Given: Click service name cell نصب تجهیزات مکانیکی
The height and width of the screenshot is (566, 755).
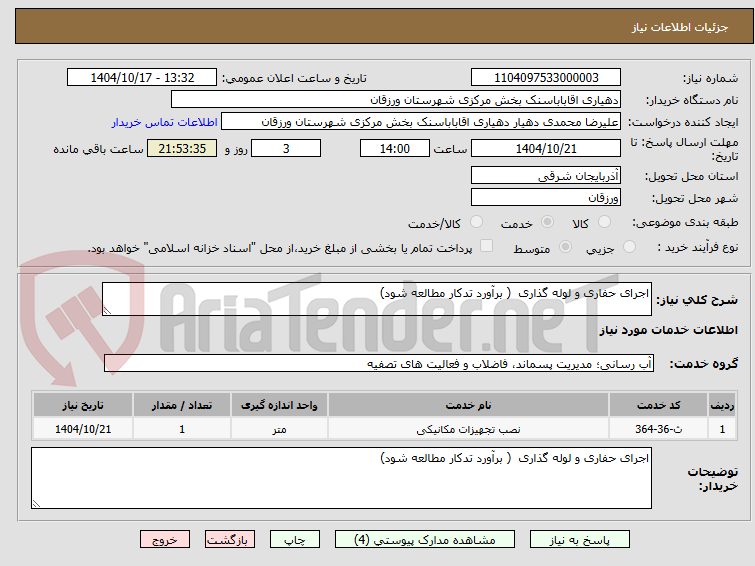Looking at the screenshot, I should point(468,429).
